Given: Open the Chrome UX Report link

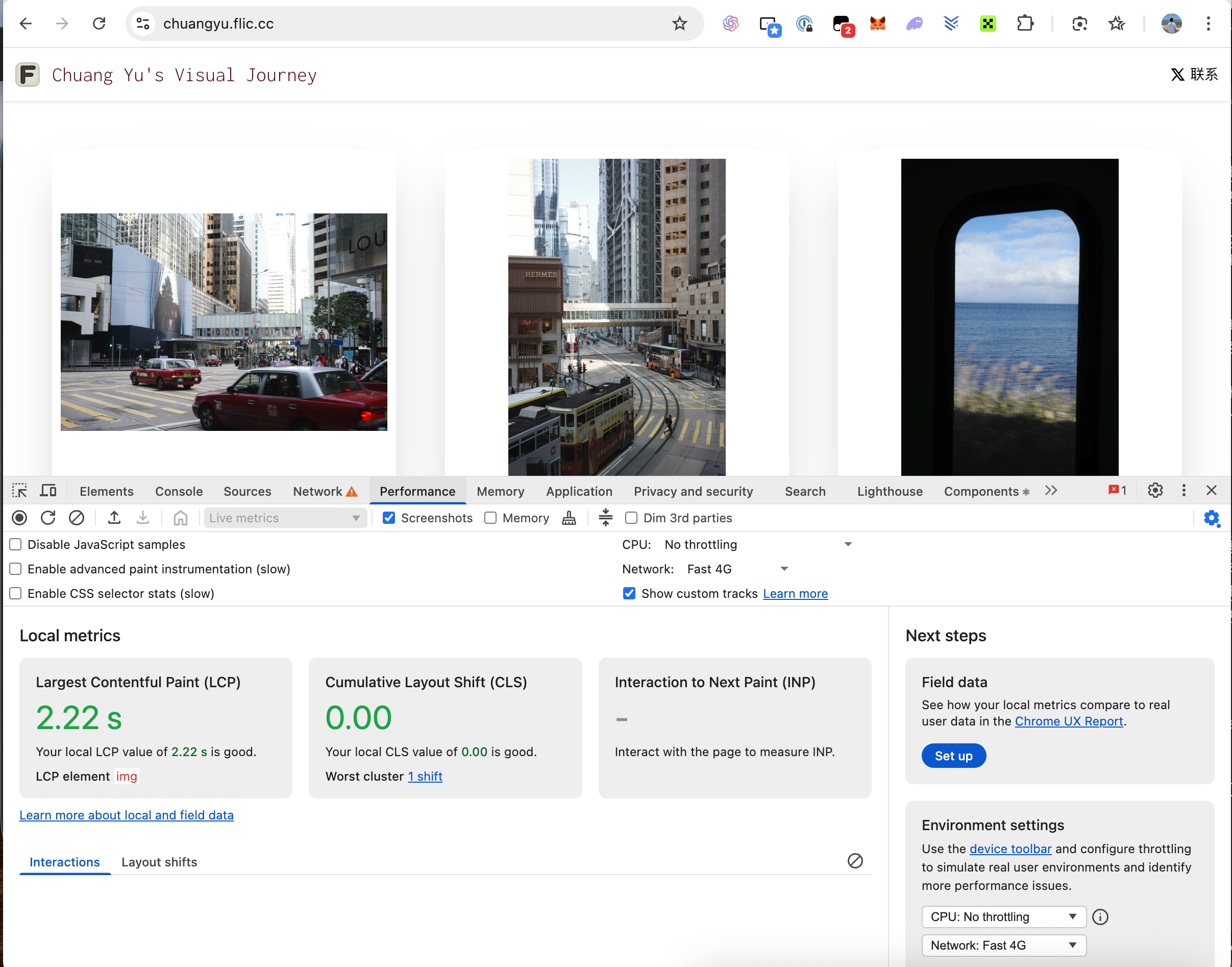Looking at the screenshot, I should [1069, 721].
